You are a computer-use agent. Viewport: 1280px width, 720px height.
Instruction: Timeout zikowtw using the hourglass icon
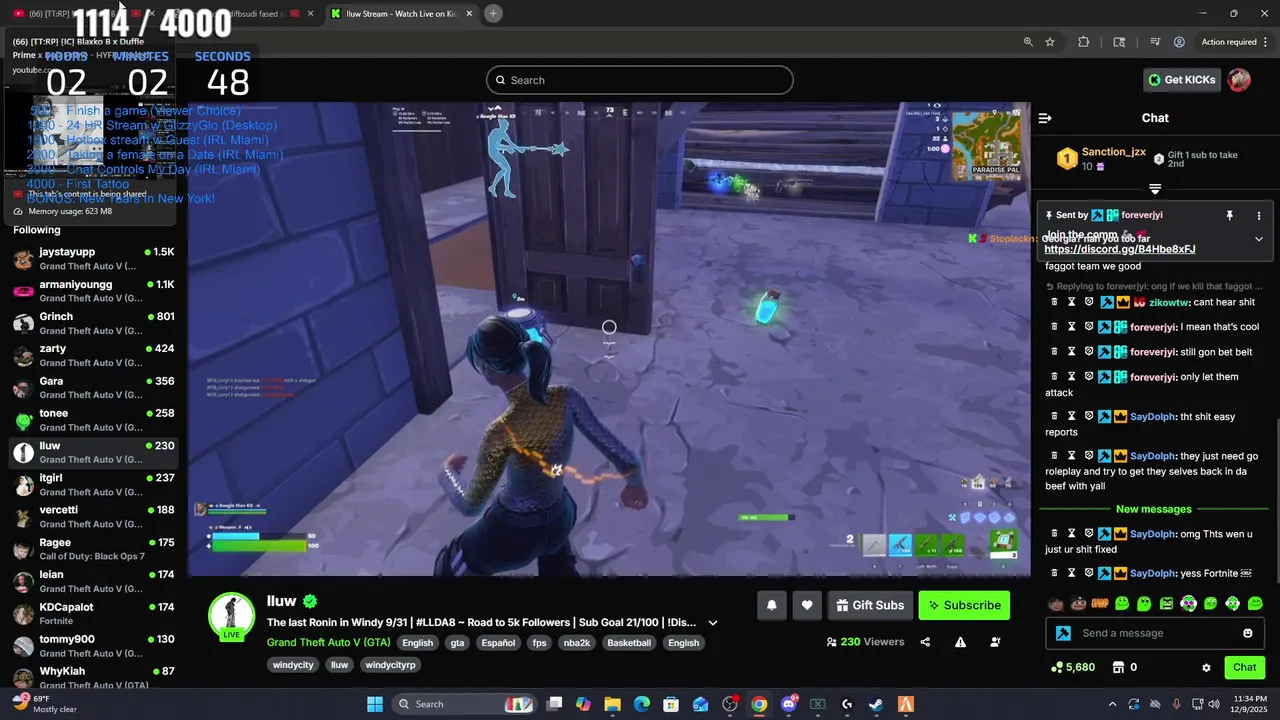1071,302
